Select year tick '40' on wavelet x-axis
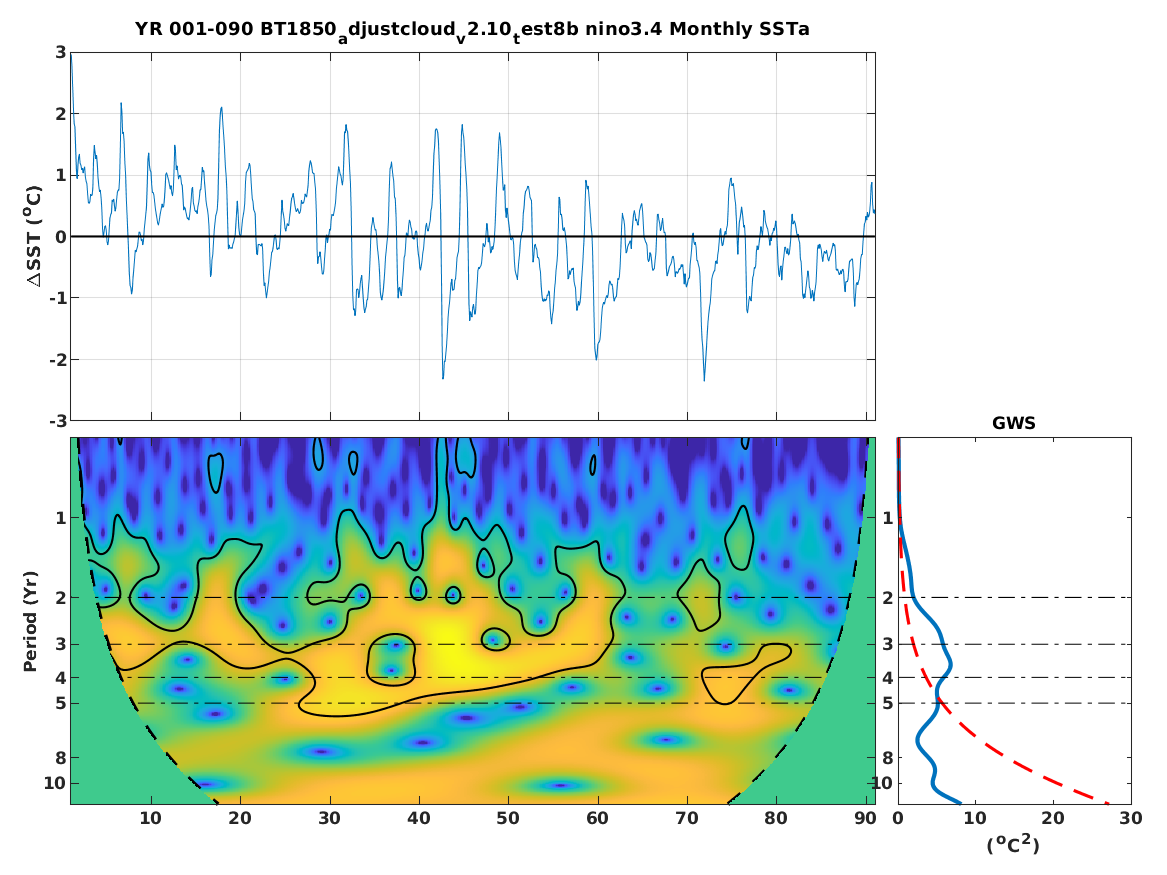The width and height of the screenshot is (1167, 875). [418, 818]
